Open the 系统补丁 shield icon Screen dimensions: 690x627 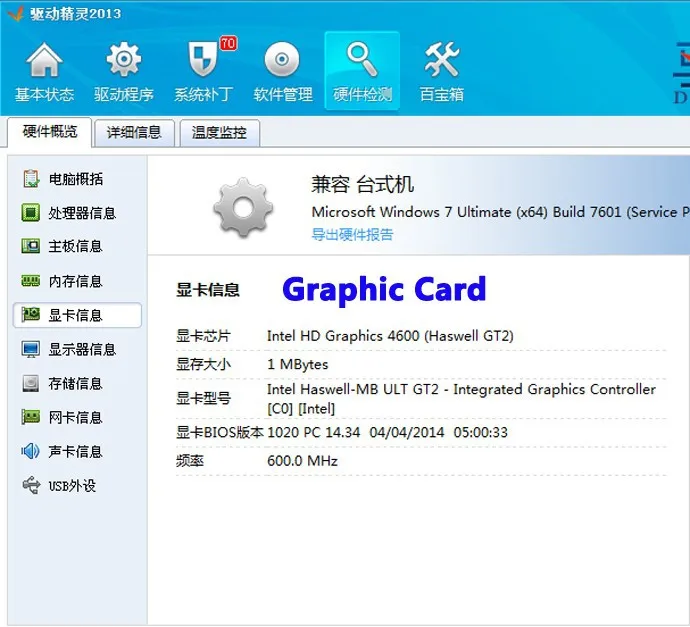(x=203, y=59)
